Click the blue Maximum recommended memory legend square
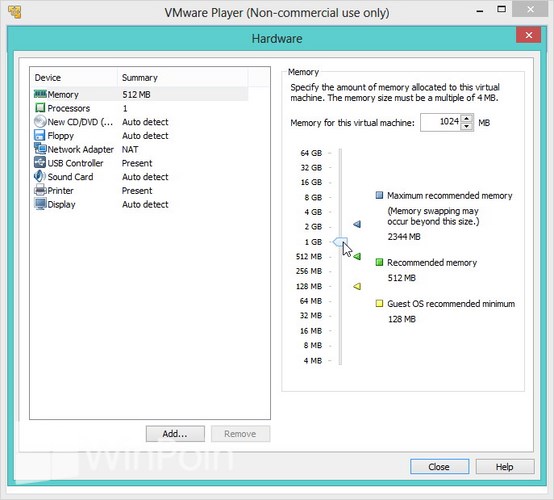Image resolution: width=554 pixels, height=500 pixels. (379, 195)
